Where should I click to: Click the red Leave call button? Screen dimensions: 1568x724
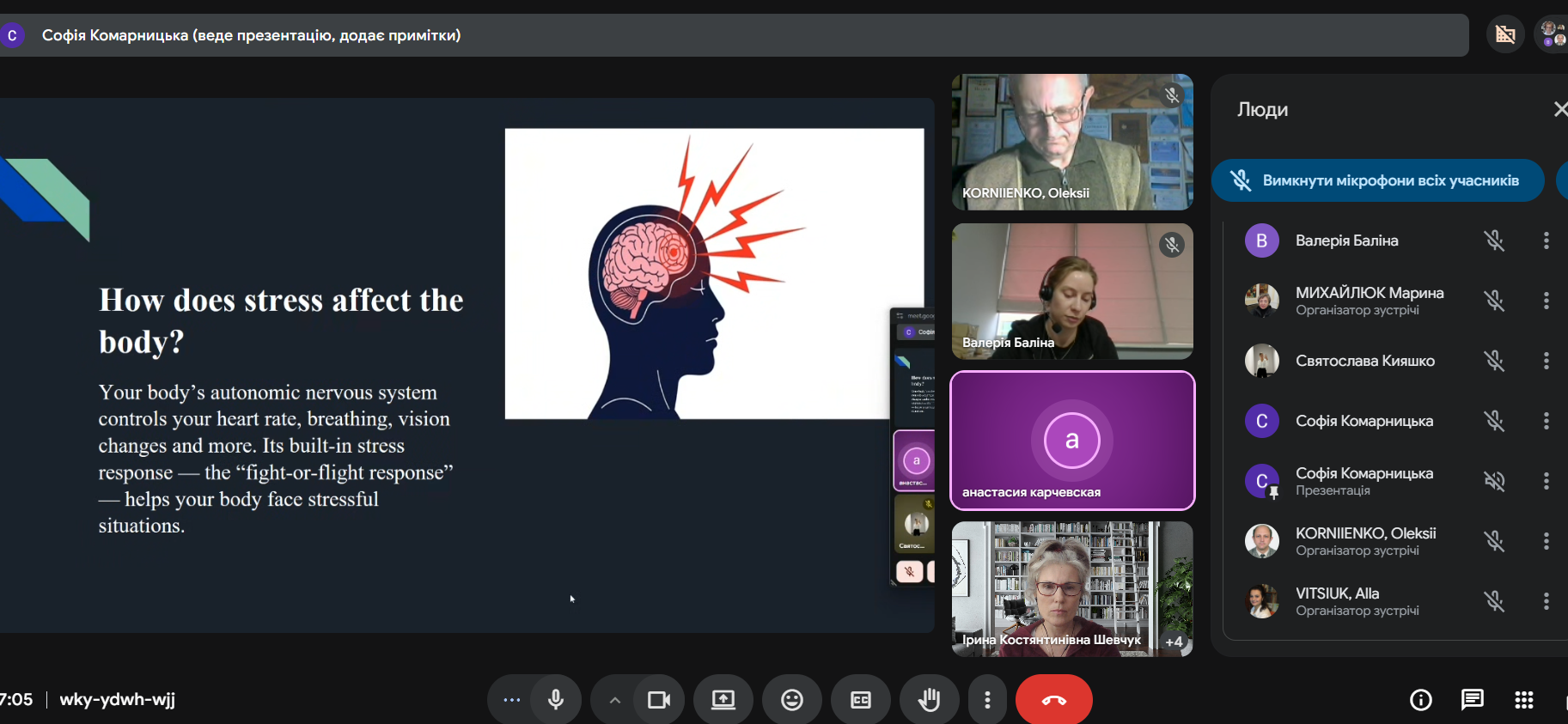(x=1053, y=700)
